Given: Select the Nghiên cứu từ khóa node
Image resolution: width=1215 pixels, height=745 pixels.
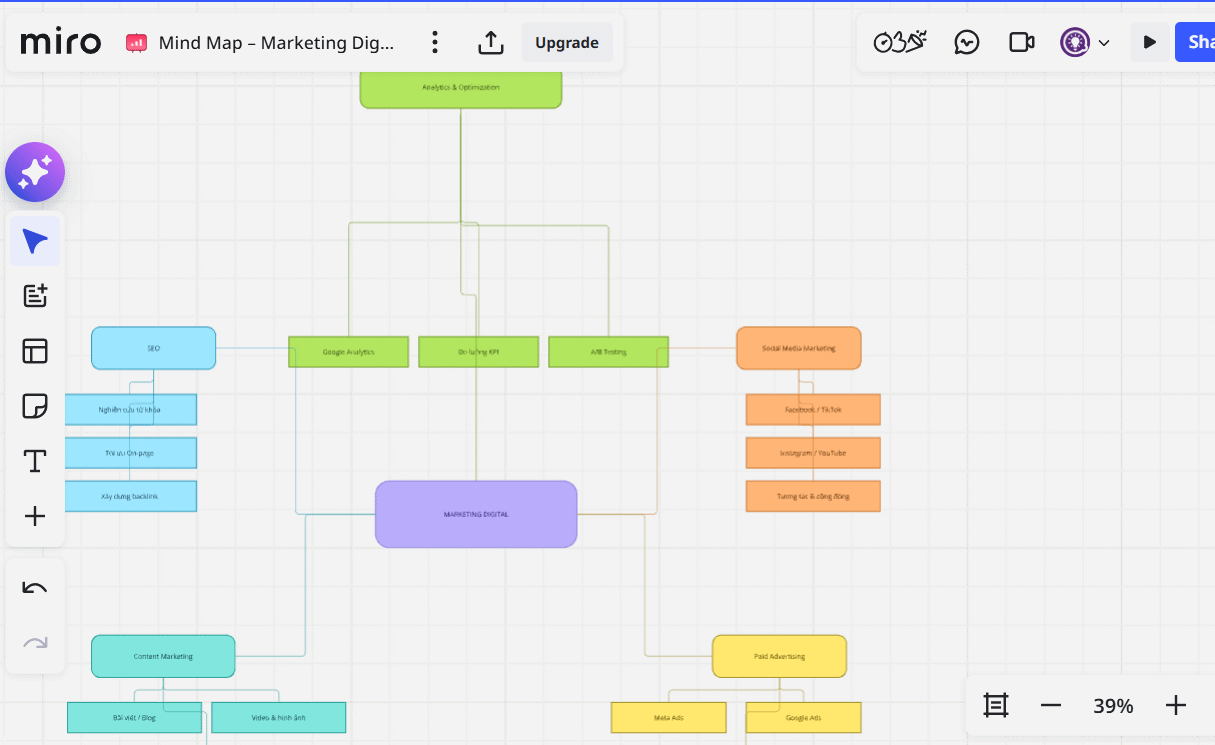Looking at the screenshot, I should click(x=131, y=410).
